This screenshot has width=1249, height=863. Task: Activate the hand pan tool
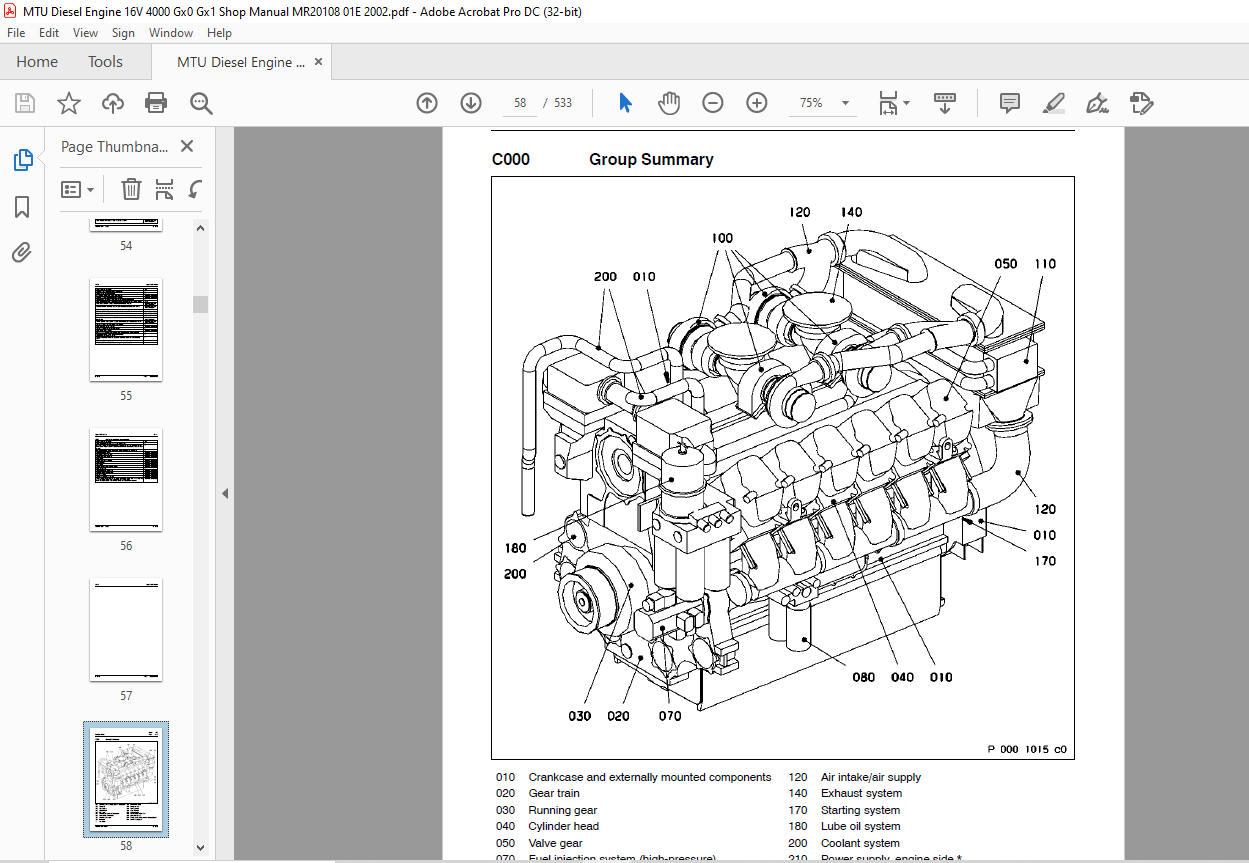[668, 103]
